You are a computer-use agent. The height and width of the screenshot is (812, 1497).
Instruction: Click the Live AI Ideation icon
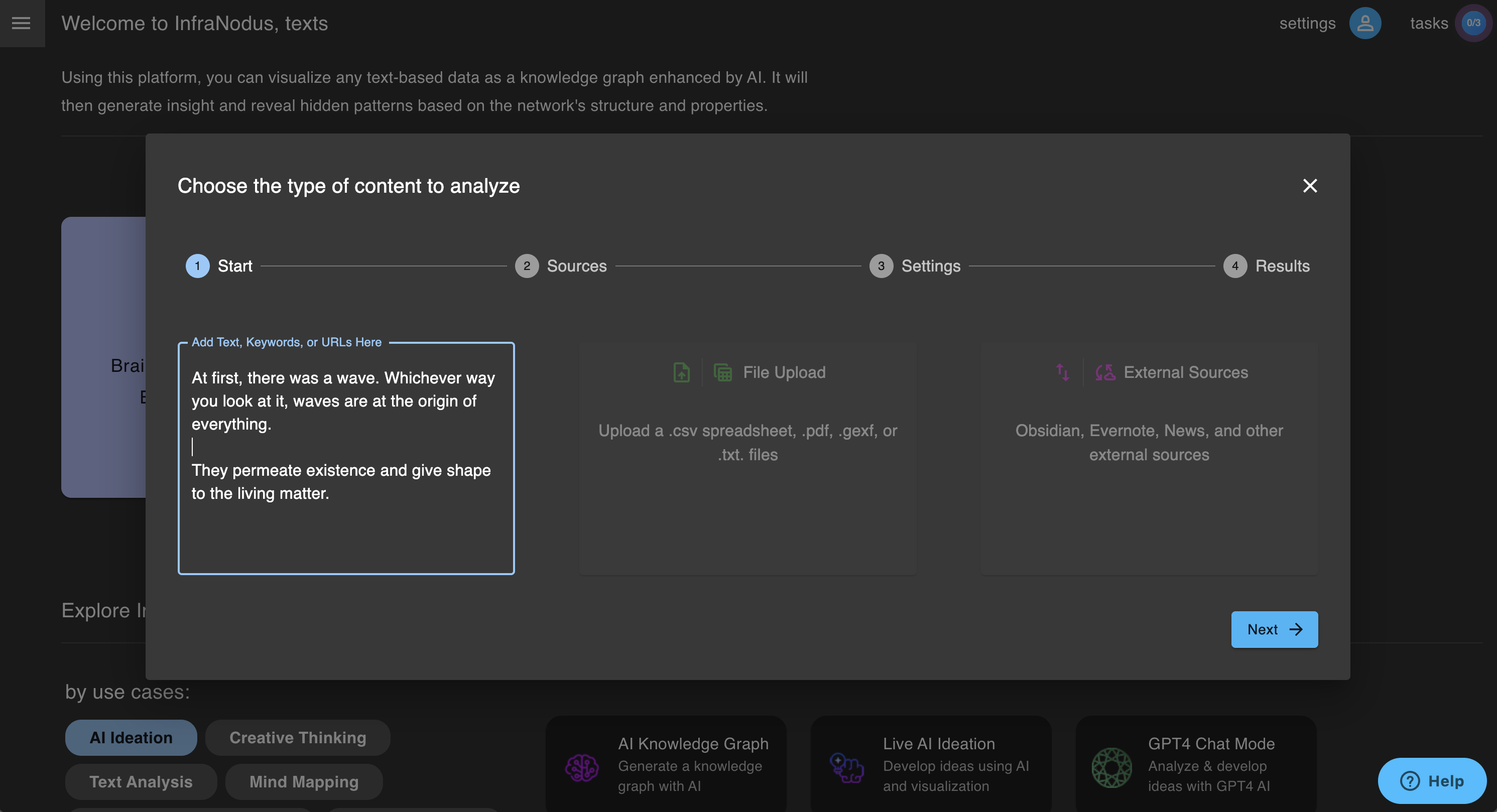847,768
